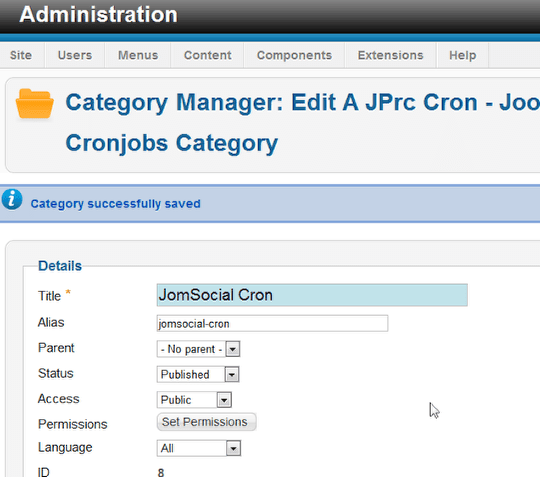Viewport: 540px width, 477px height.
Task: Click the Category successfully saved message
Action: [x=115, y=204]
